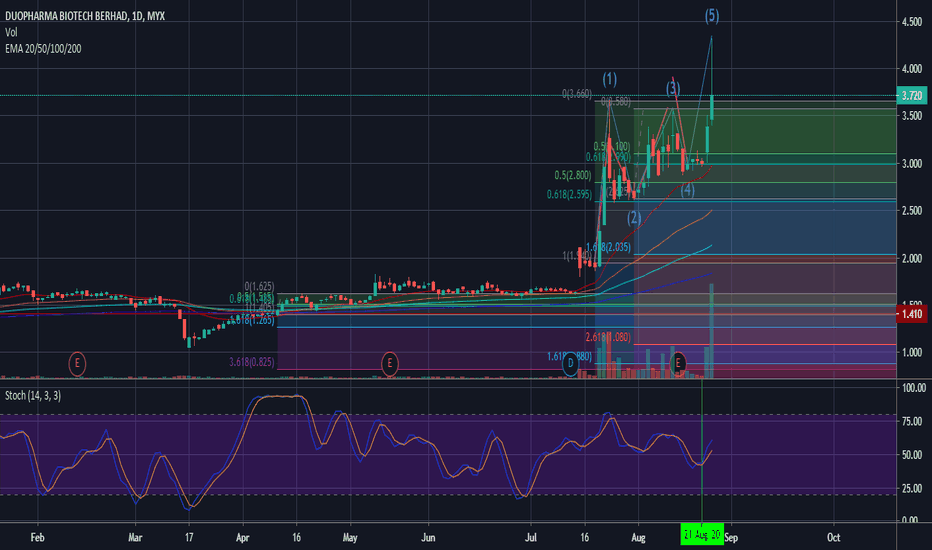This screenshot has height=550, width=932.
Task: Click the 1.000 price axis value
Action: pyautogui.click(x=912, y=353)
